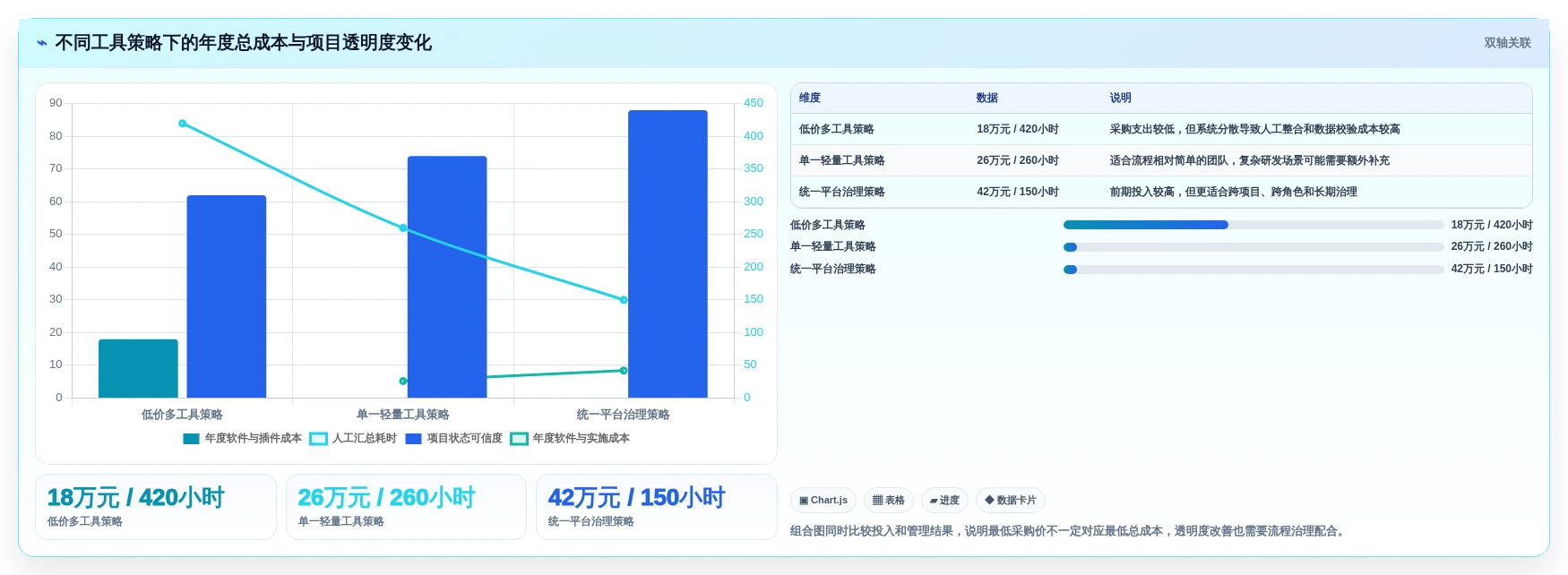Click the footnote text beginning 组合图同时比较投入
Screen dimensions: 1568x575
(x=1070, y=532)
